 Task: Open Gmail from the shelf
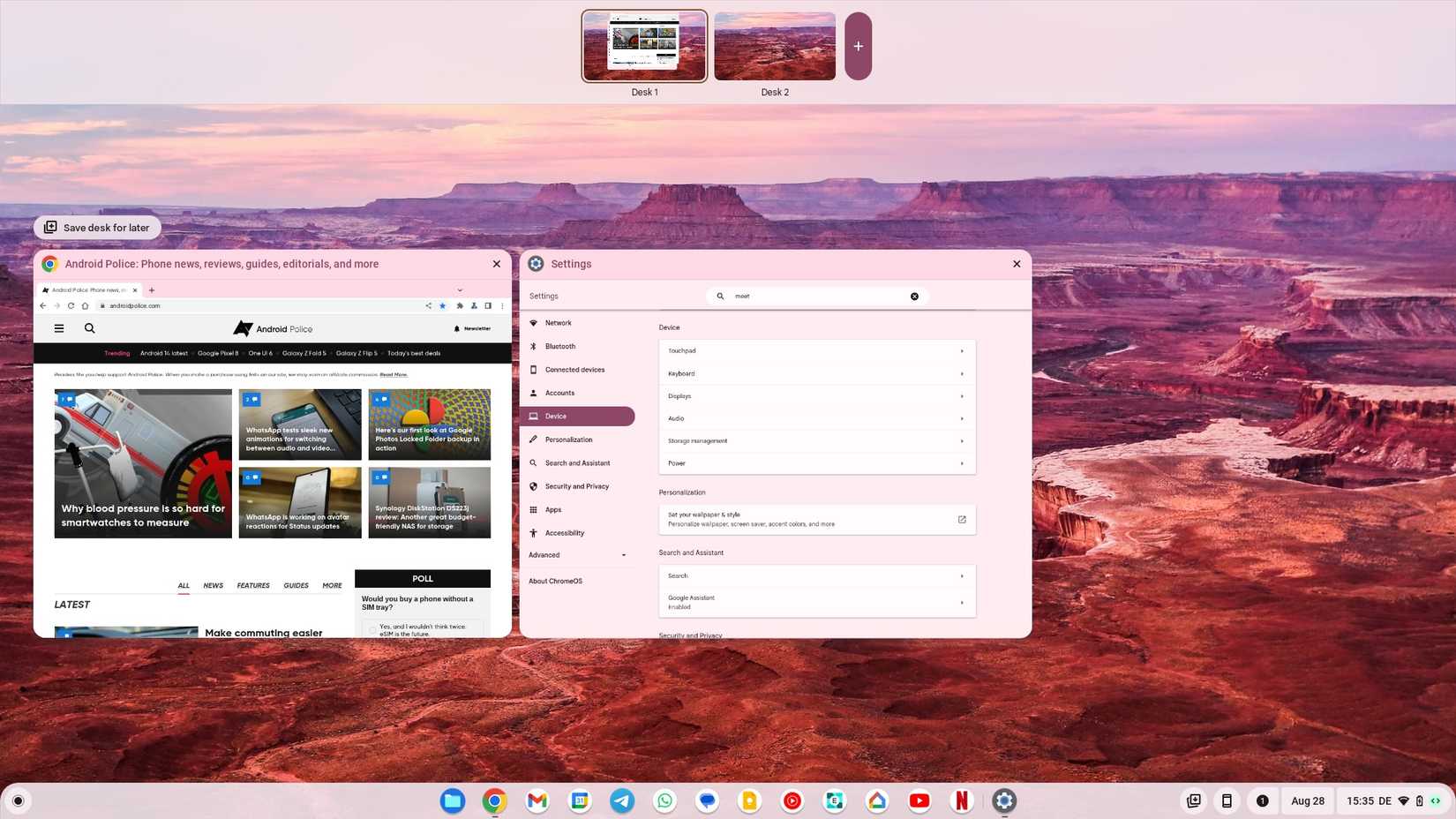(537, 800)
